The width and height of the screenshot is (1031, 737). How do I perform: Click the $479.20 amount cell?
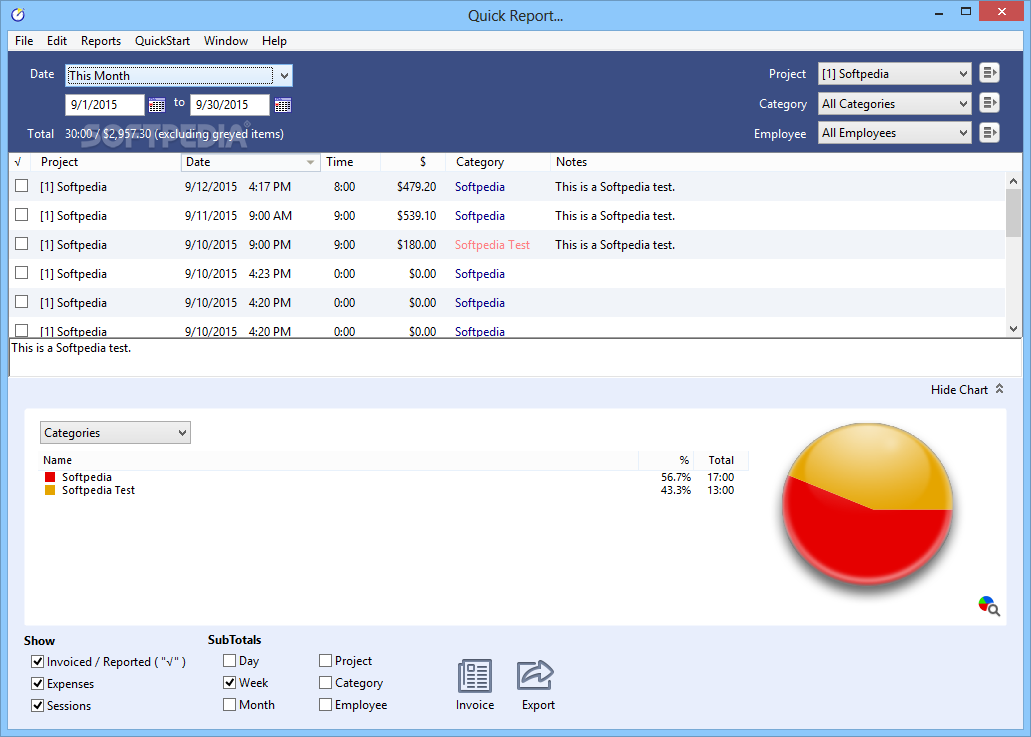[416, 187]
